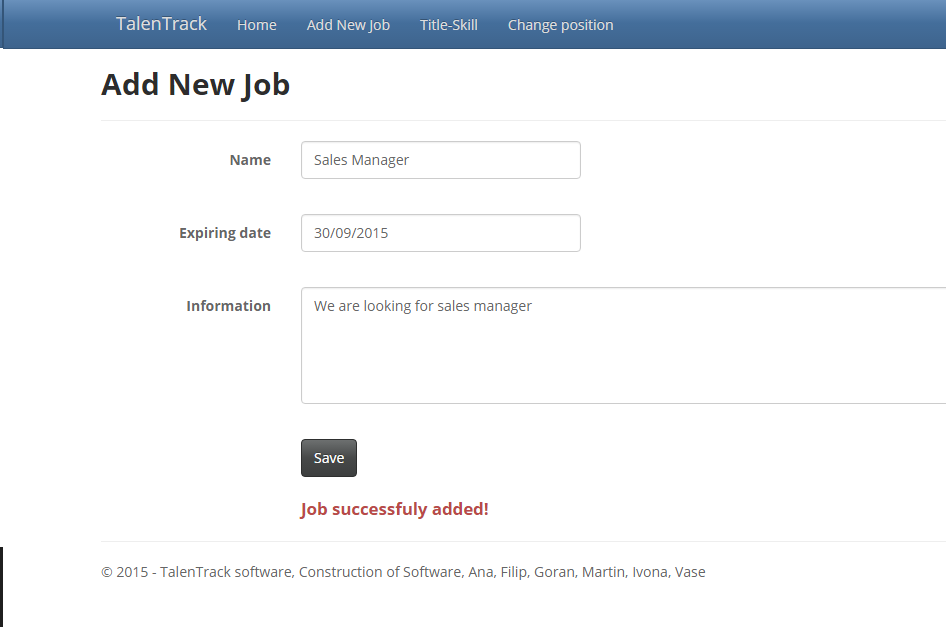Image resolution: width=946 pixels, height=633 pixels.
Task: Click the footer copyright text
Action: coord(403,572)
